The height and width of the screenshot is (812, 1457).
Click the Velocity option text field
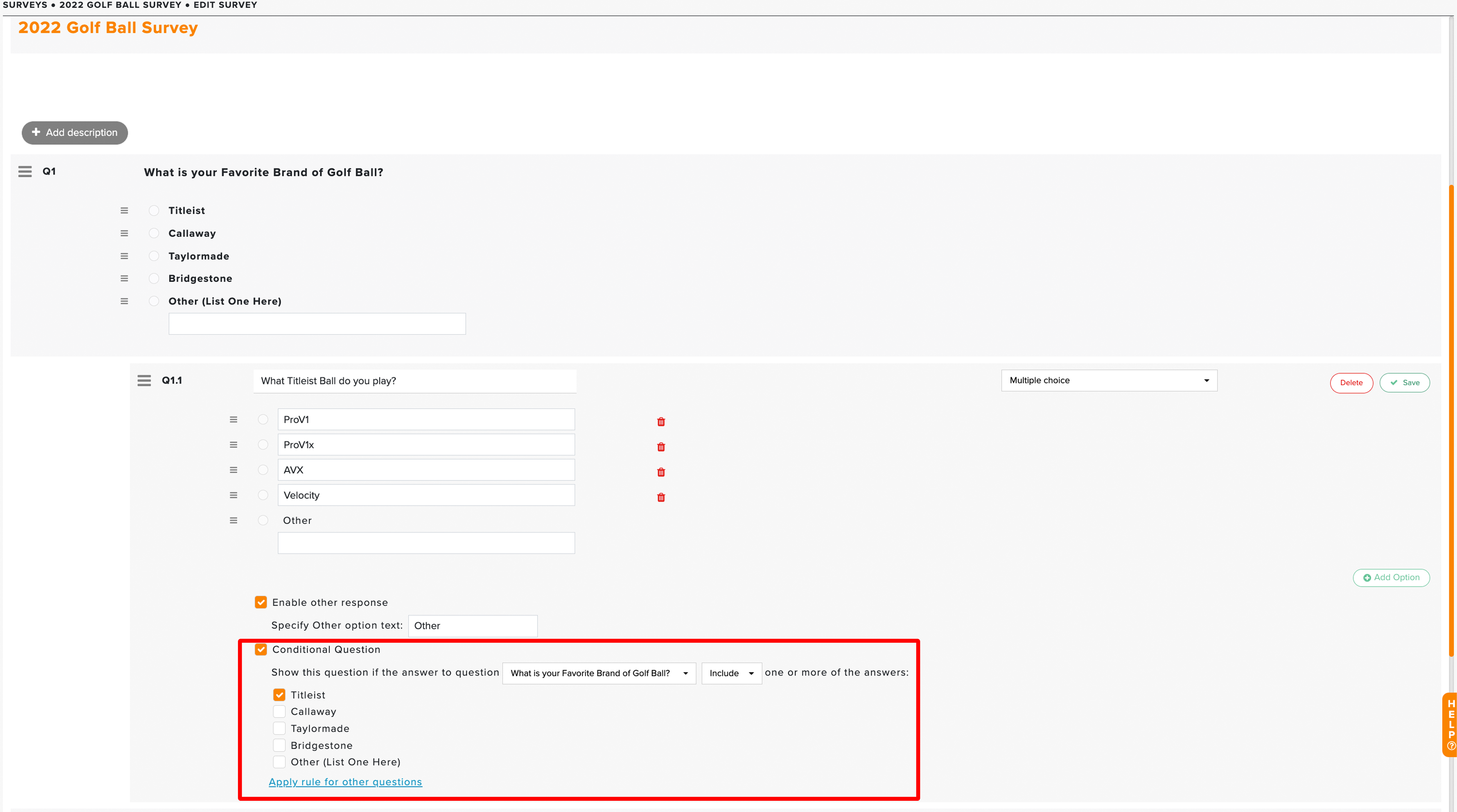click(x=426, y=495)
